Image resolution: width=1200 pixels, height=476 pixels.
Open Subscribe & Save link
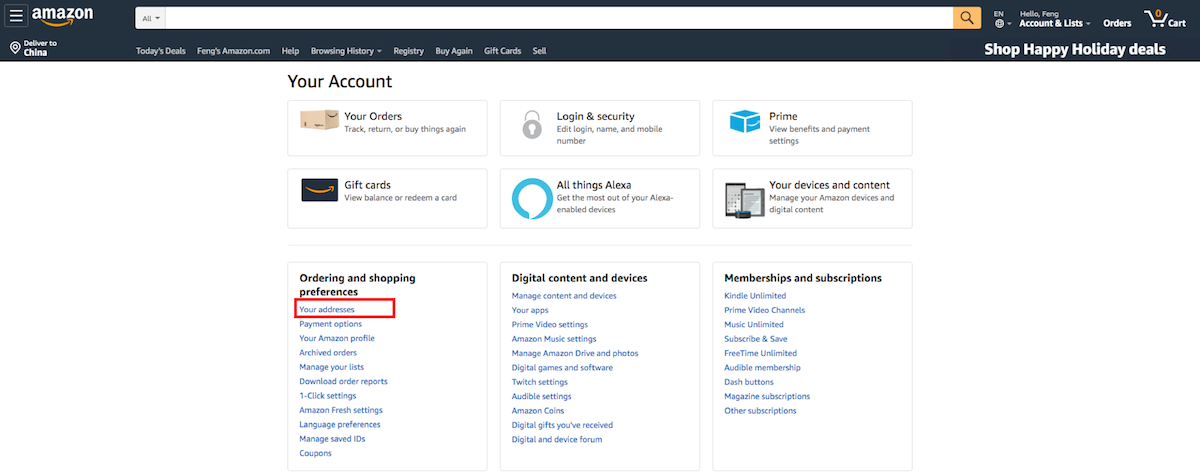pyautogui.click(x=756, y=339)
